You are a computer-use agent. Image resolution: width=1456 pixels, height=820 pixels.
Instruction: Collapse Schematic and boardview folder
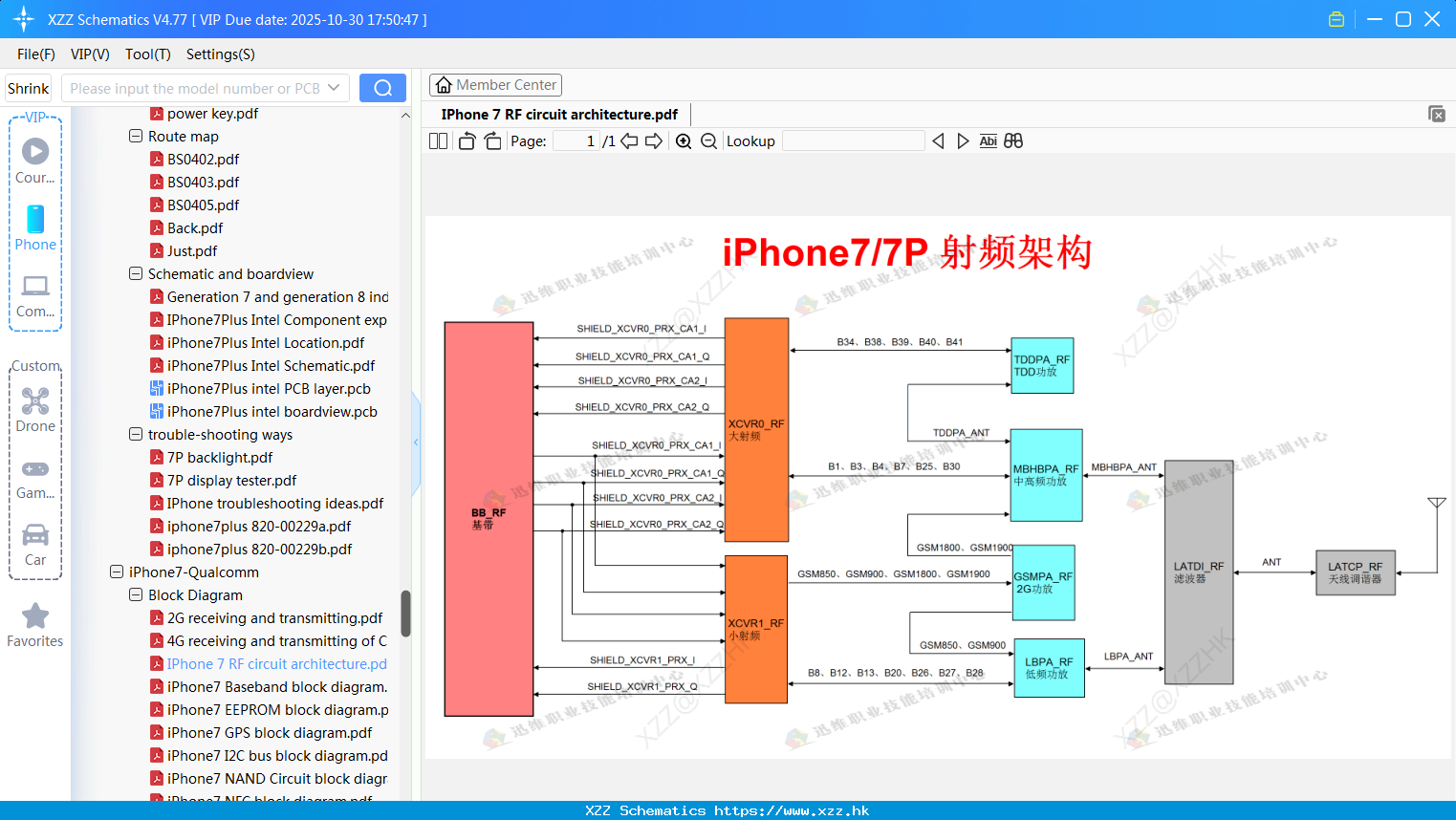coord(136,274)
